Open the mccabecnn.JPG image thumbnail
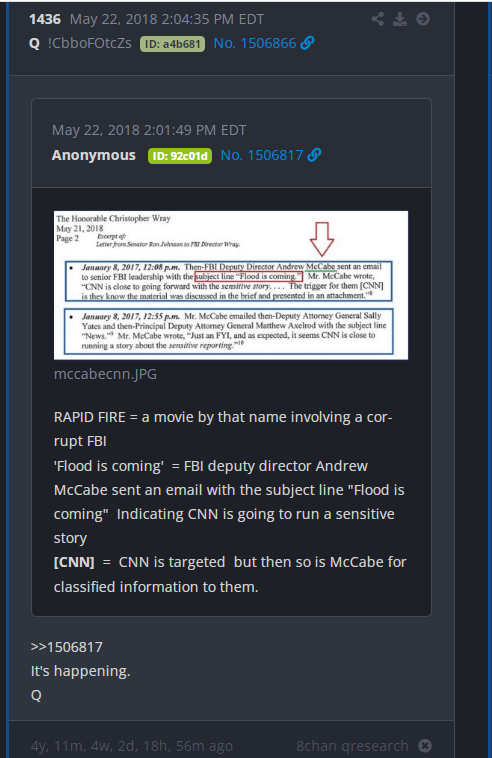Screen dimensions: 492x758 click(231, 285)
